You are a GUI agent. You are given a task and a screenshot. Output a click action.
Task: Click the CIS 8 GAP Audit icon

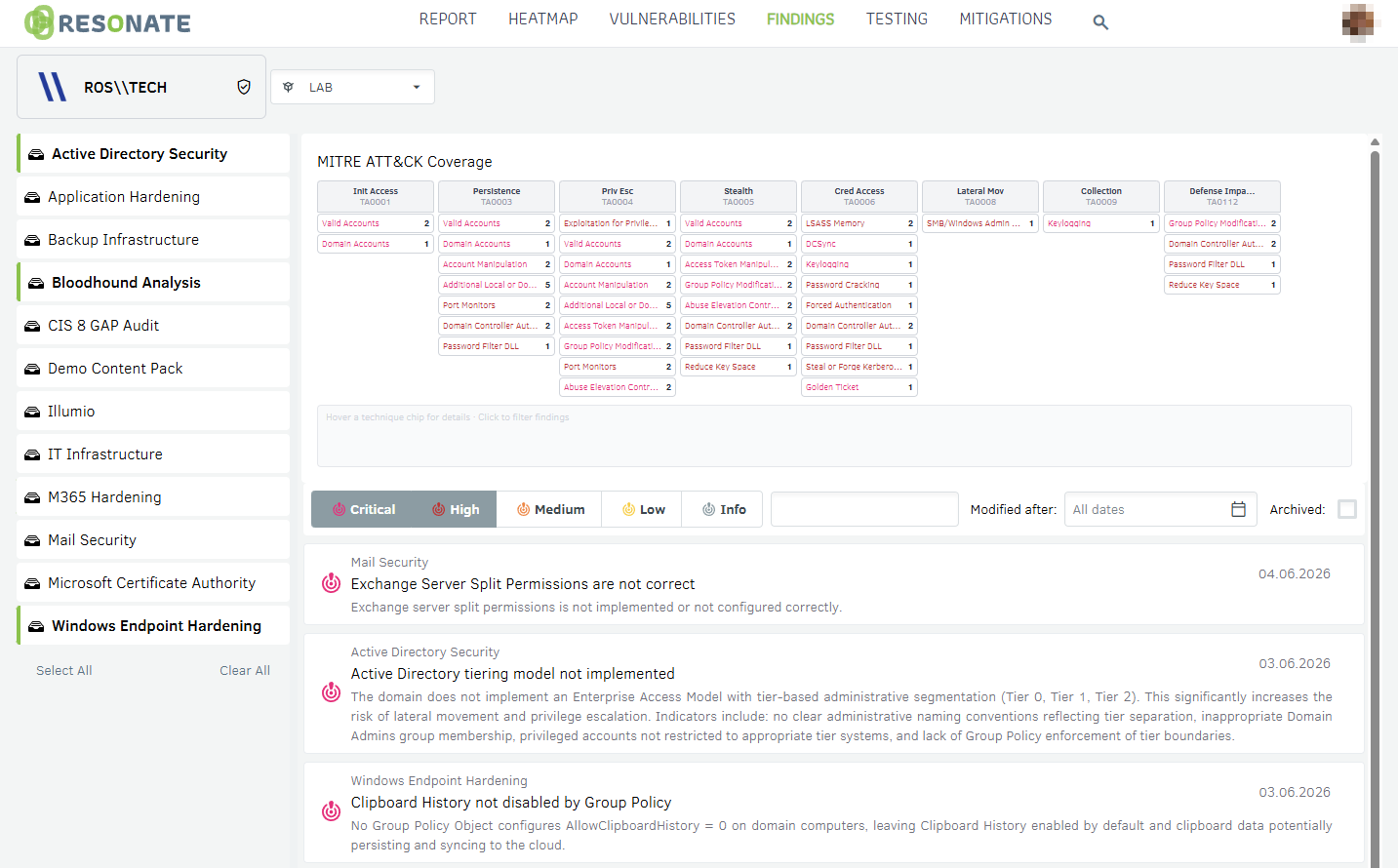tap(32, 326)
